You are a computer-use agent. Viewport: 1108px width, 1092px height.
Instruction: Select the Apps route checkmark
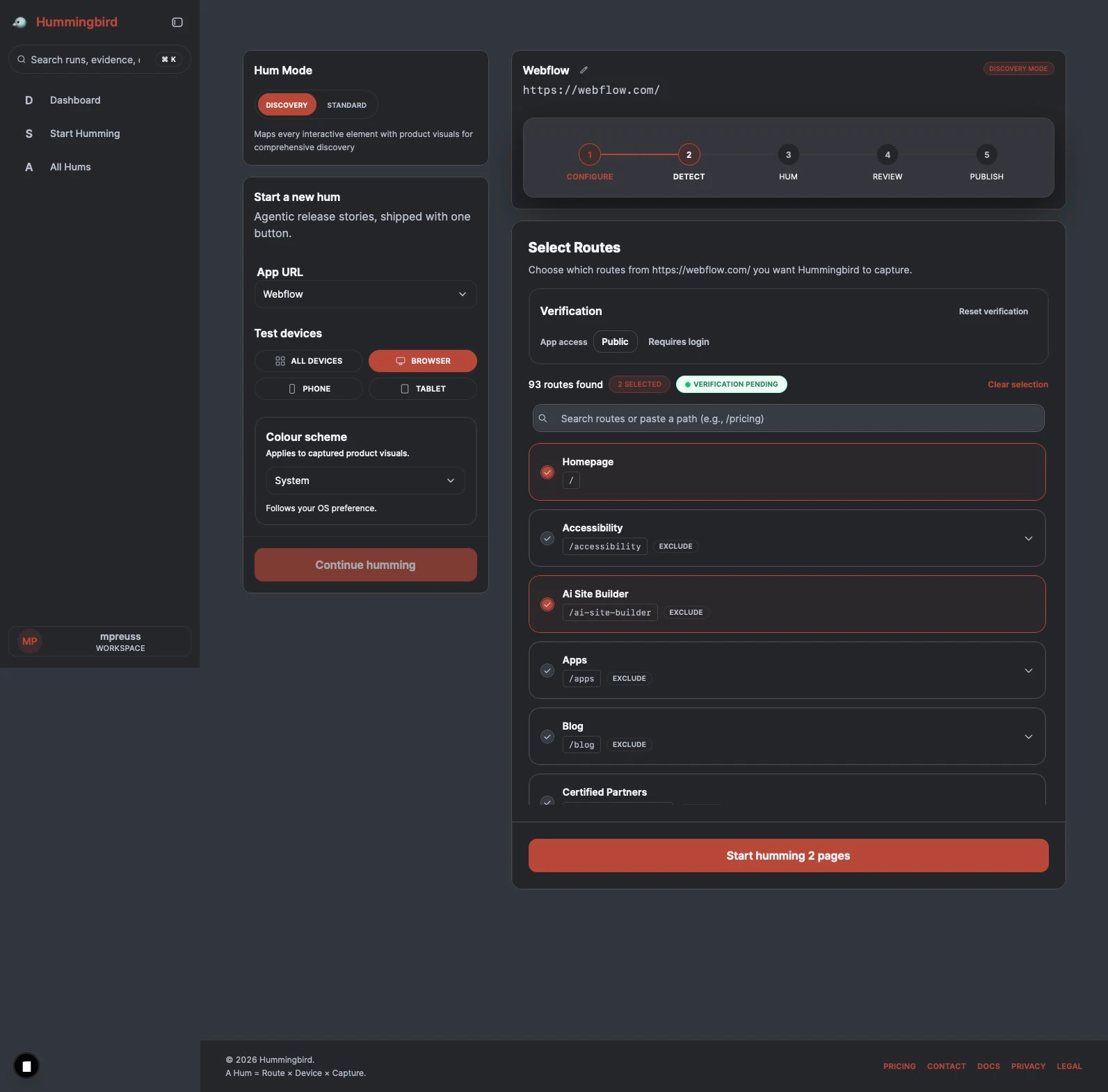(x=547, y=671)
